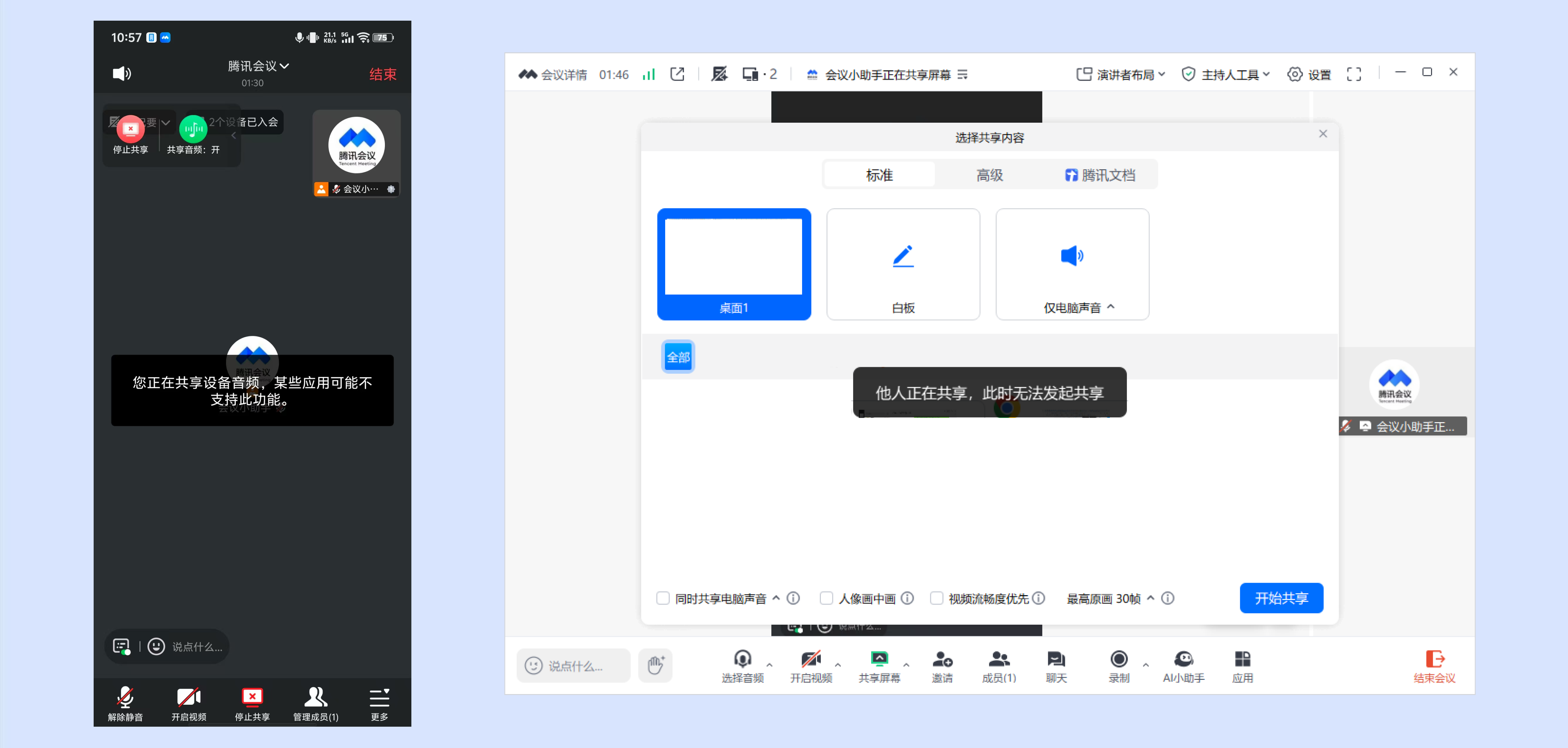Click 共享屏幕 in the desktop toolbar

[879, 666]
